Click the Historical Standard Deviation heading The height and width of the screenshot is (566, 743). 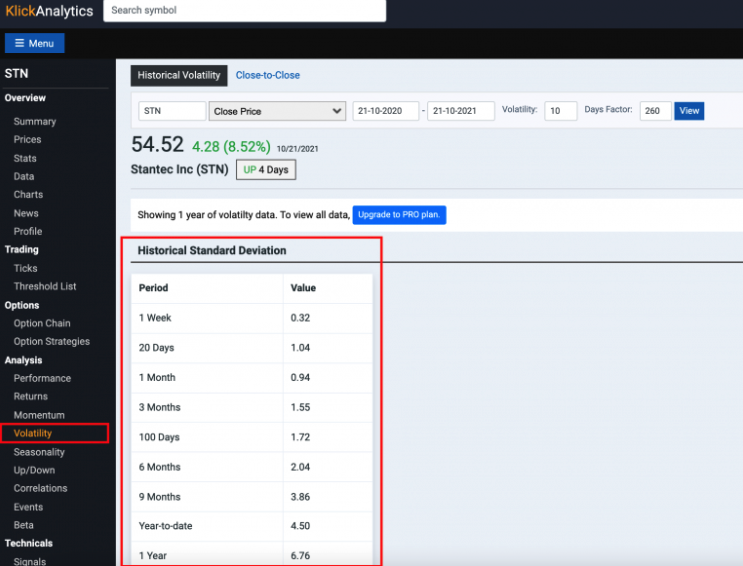coord(212,250)
